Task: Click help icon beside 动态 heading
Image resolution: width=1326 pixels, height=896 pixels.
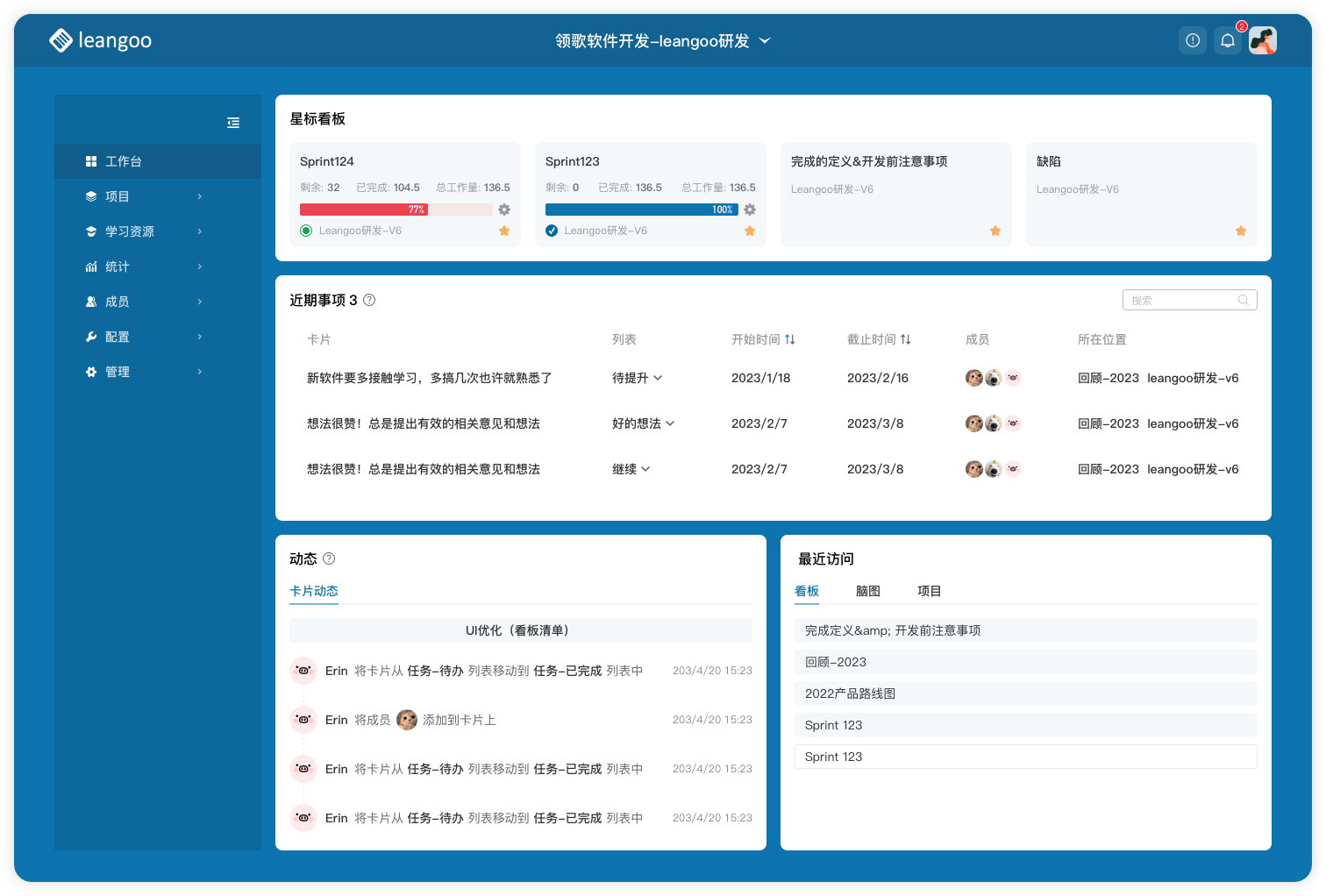Action: [329, 558]
